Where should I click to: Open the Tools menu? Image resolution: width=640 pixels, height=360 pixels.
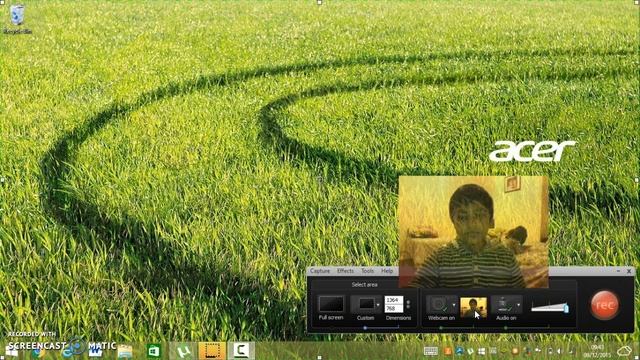[x=367, y=271]
